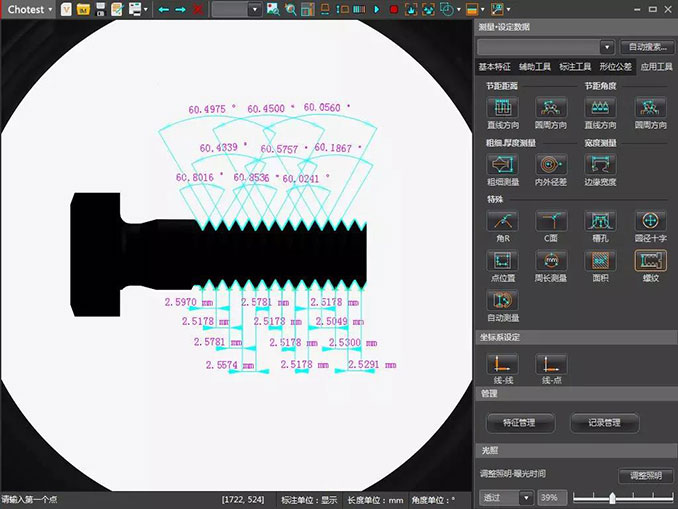Click the 面积 area measurement icon

click(600, 261)
